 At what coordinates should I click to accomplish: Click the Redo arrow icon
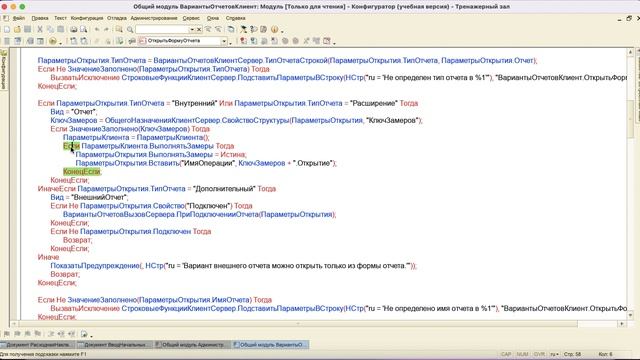[107, 29]
